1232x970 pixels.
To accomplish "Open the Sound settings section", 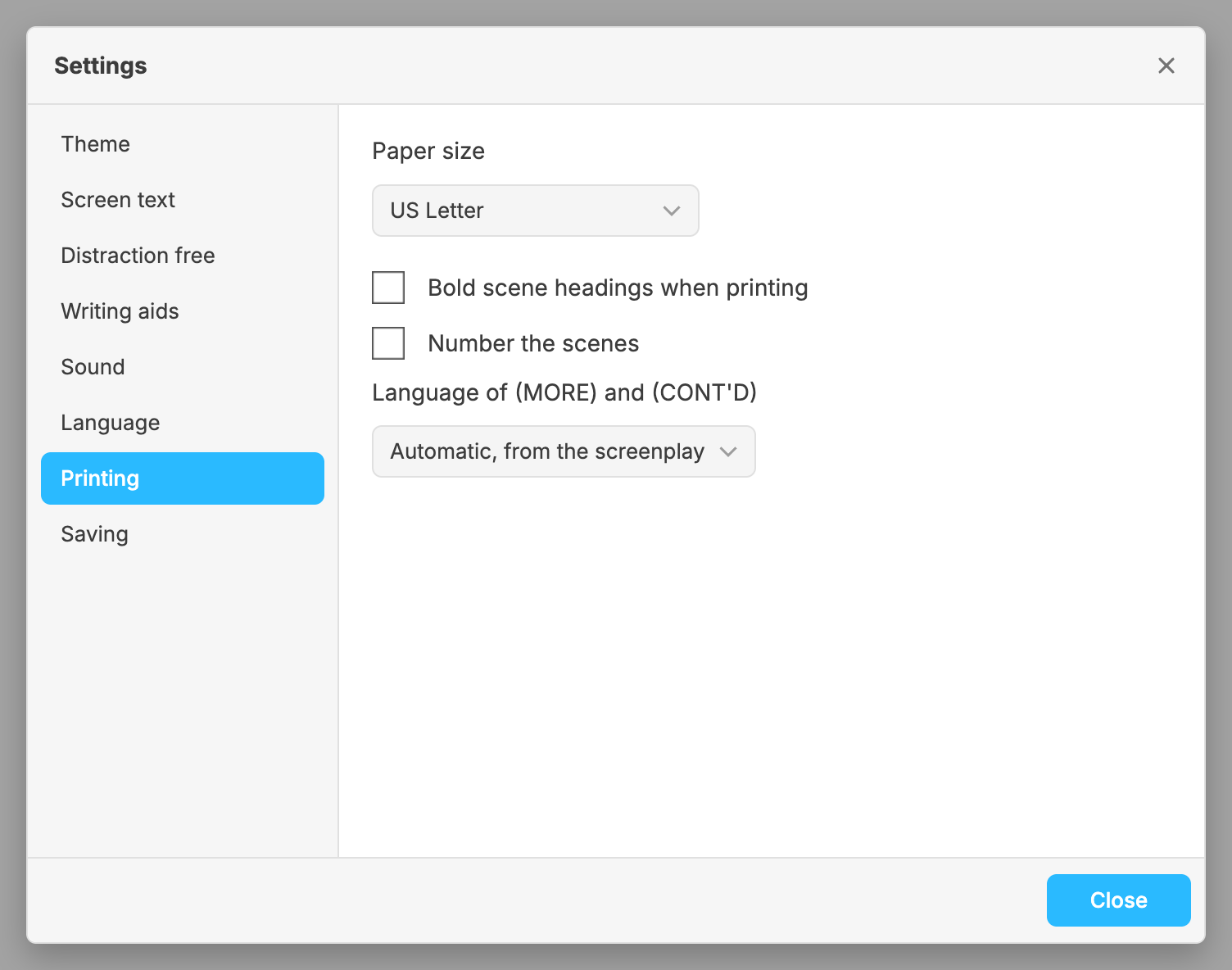I will pos(183,367).
